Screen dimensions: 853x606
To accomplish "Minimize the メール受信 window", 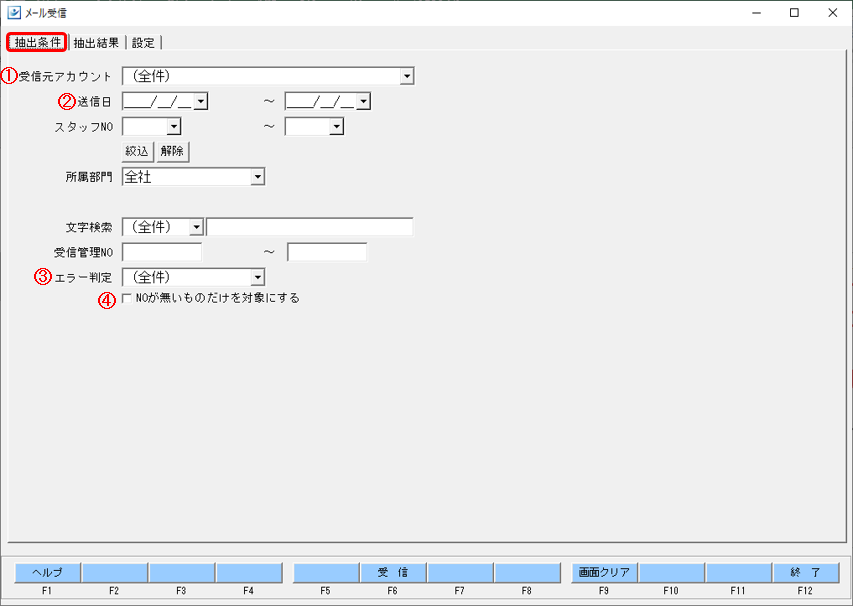I will click(x=756, y=13).
